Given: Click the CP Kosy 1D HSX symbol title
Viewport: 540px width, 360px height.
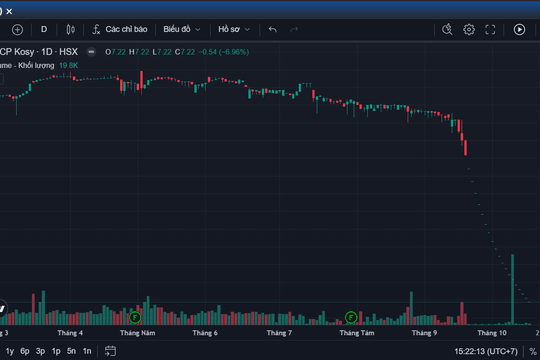Looking at the screenshot, I should pyautogui.click(x=39, y=52).
